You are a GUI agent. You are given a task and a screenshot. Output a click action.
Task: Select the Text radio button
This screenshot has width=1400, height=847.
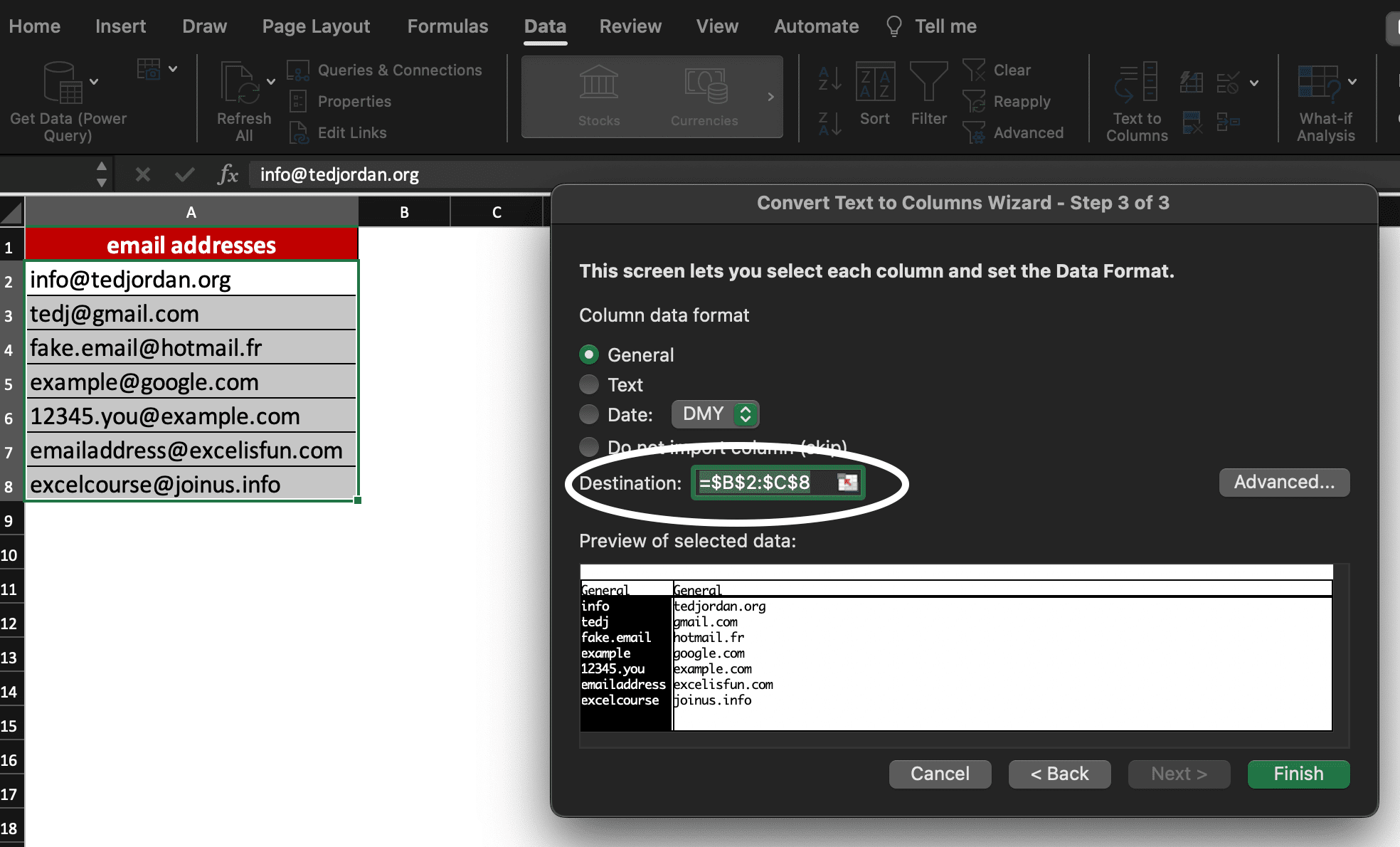pos(590,384)
